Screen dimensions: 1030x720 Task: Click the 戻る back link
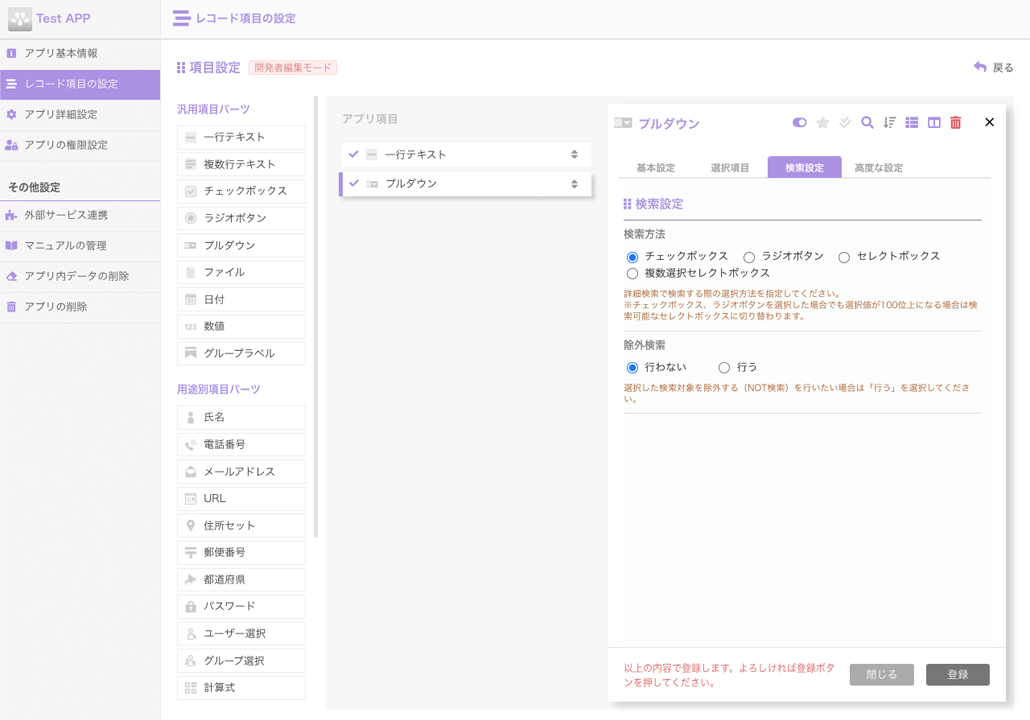(x=994, y=68)
